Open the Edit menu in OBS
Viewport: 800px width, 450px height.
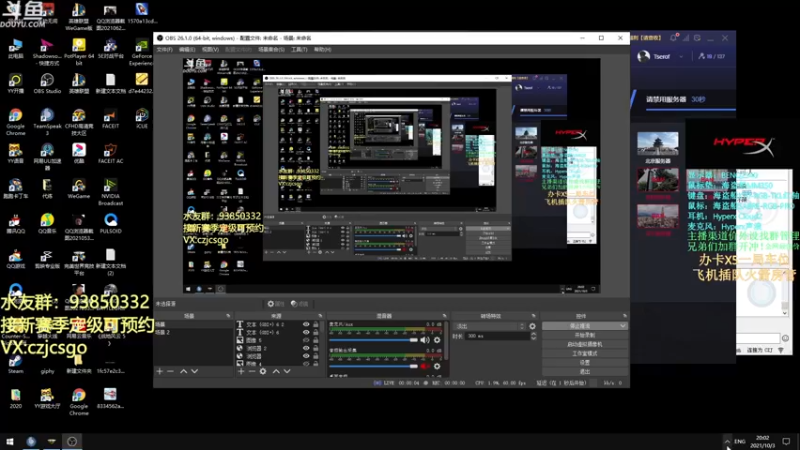187,49
